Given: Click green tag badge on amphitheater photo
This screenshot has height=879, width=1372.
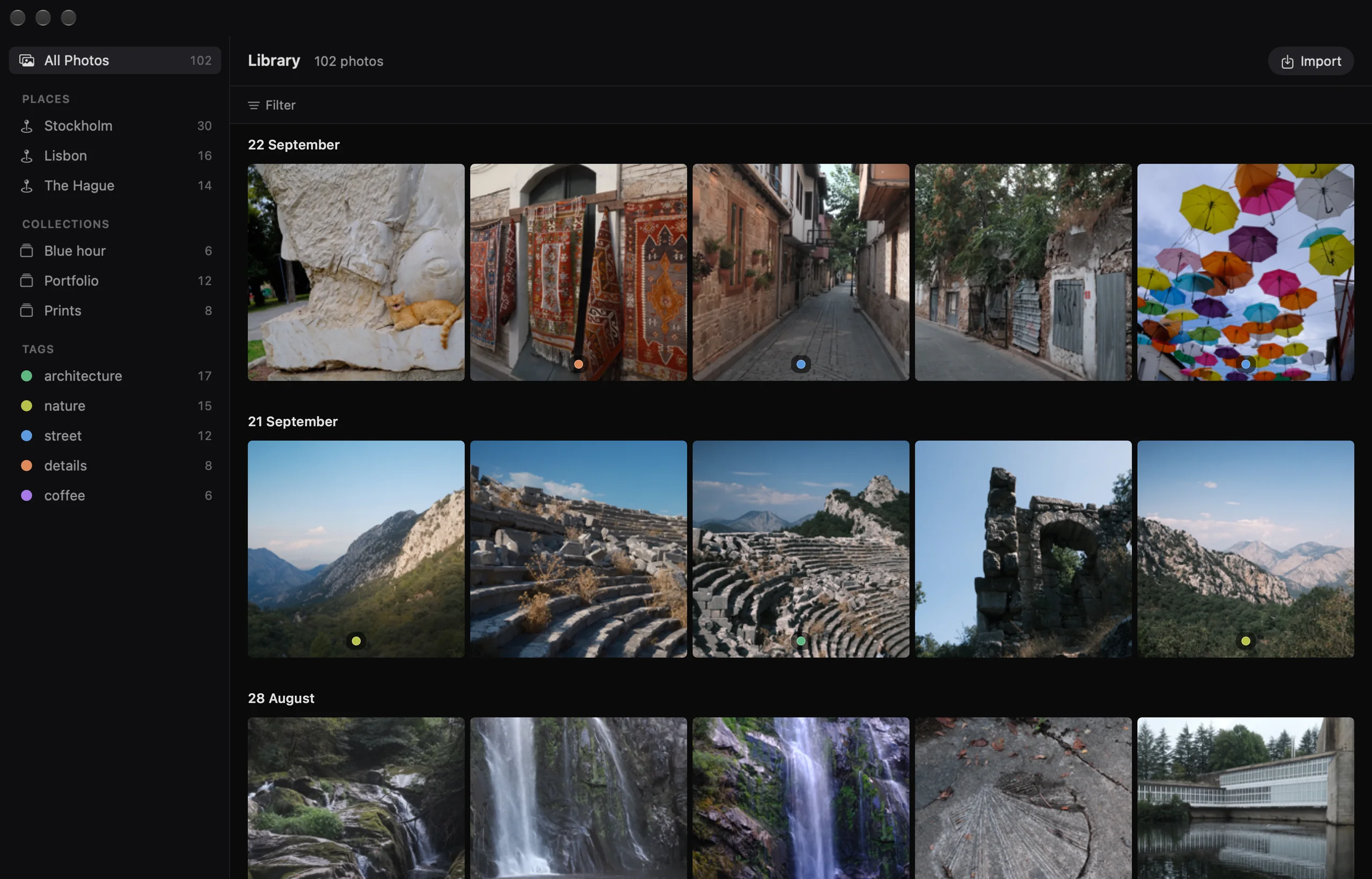Looking at the screenshot, I should (x=801, y=640).
